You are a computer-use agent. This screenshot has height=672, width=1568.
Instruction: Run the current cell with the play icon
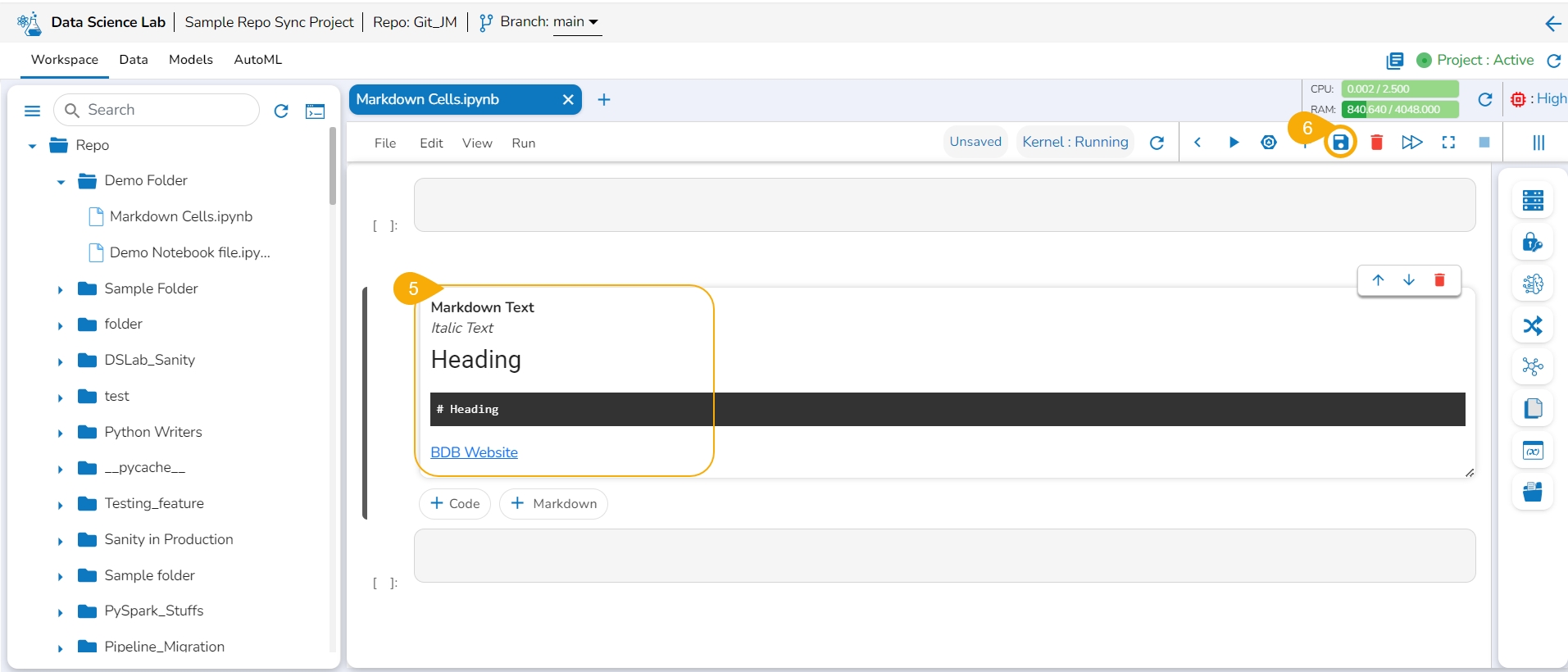pyautogui.click(x=1234, y=143)
